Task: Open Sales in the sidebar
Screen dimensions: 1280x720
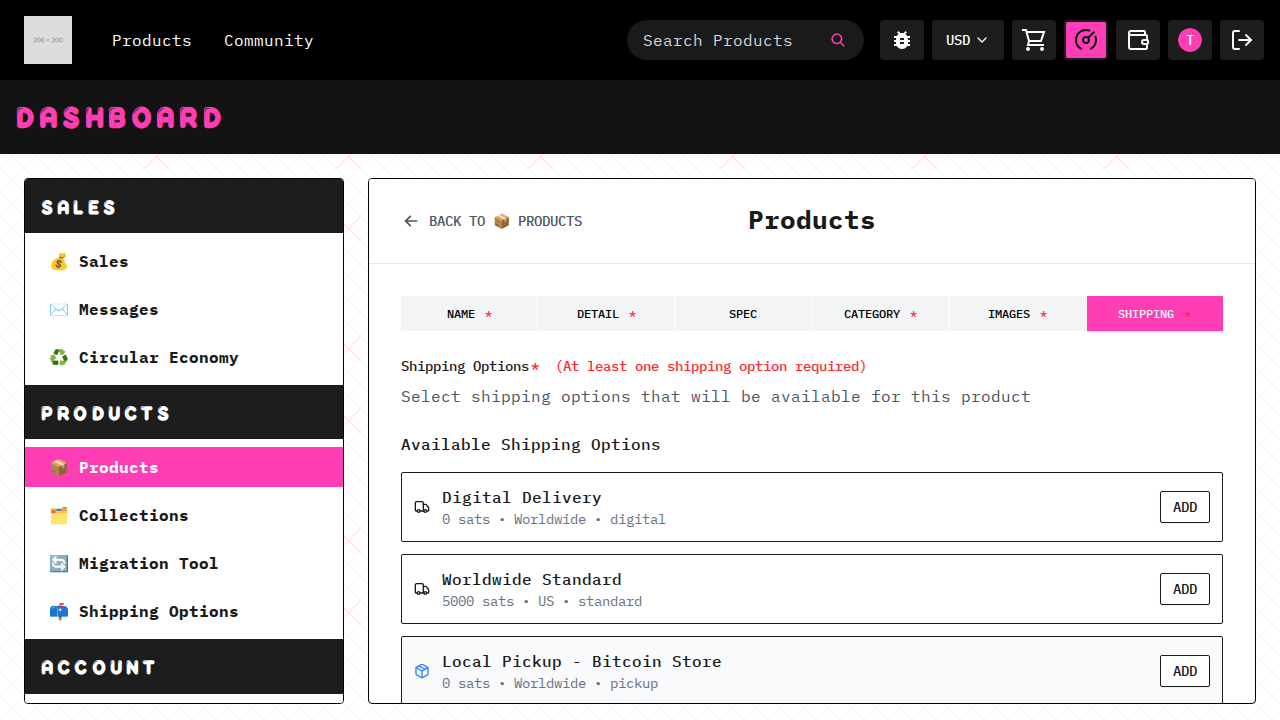Action: click(x=184, y=261)
